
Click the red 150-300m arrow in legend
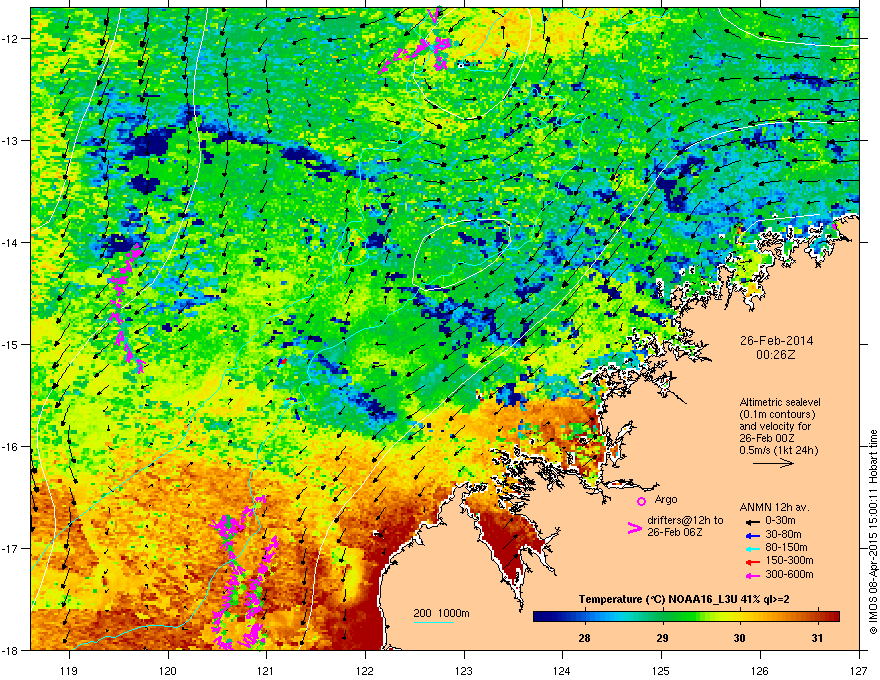(x=751, y=562)
